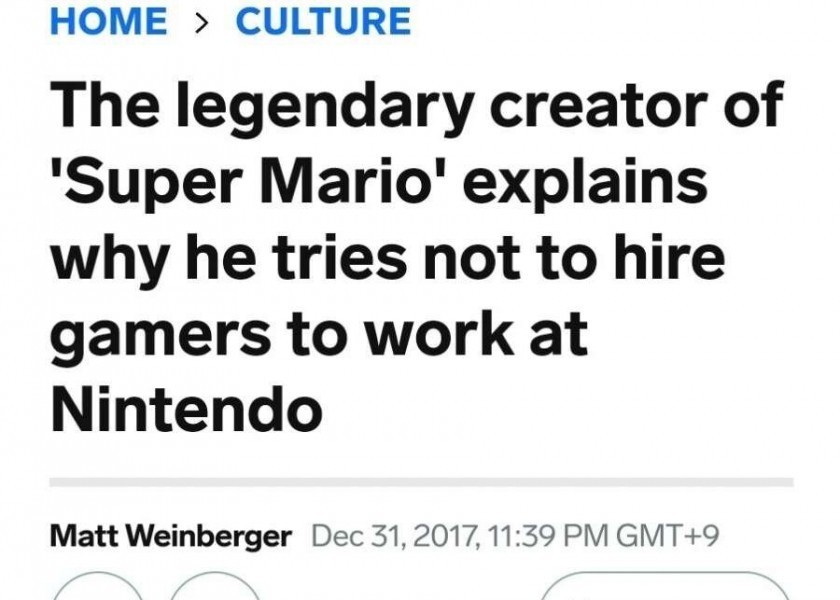Click the breadcrumb chevron separator
Screen dimensions: 840x600
pyautogui.click(x=201, y=22)
